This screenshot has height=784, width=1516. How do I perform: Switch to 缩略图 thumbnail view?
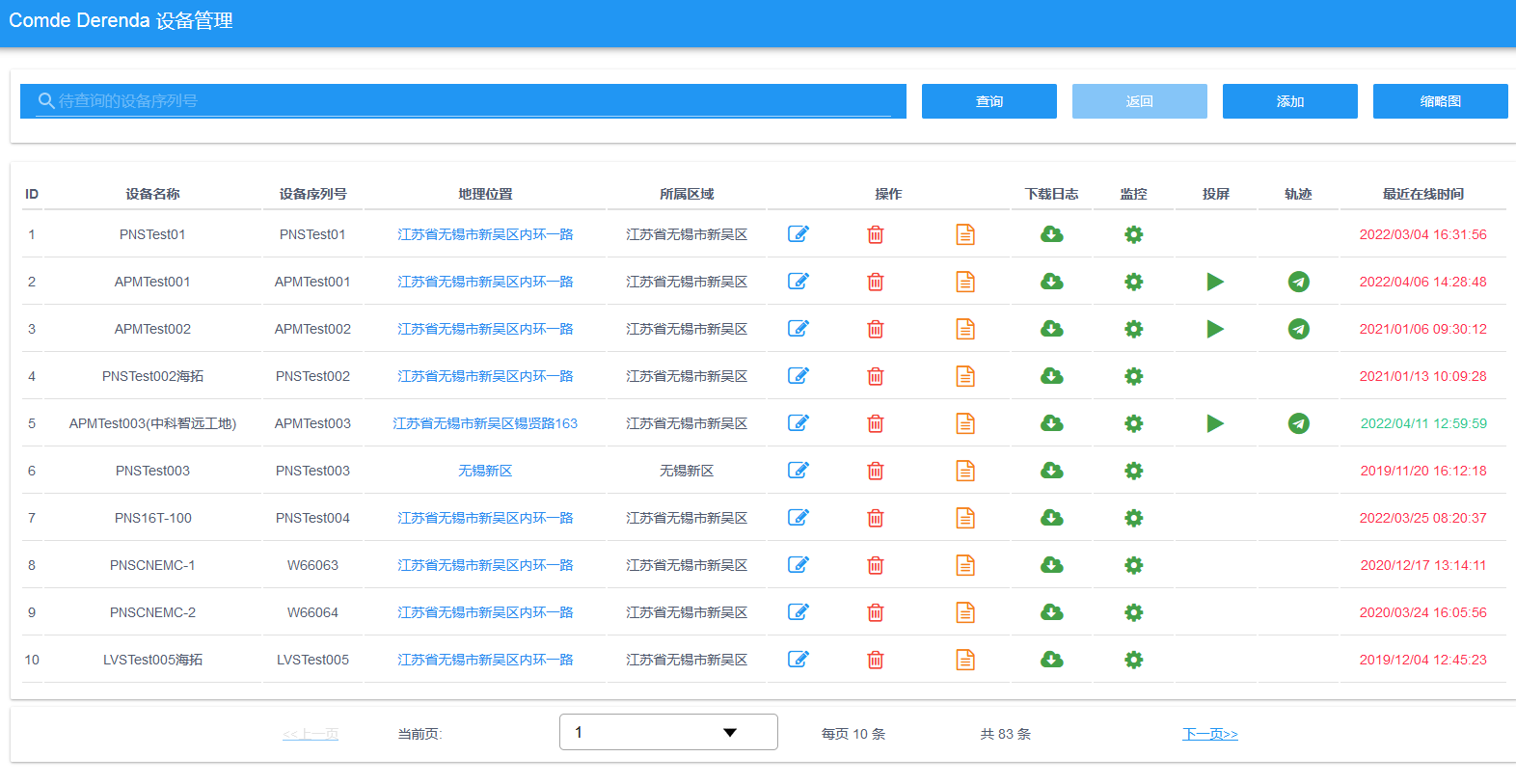[x=1440, y=101]
